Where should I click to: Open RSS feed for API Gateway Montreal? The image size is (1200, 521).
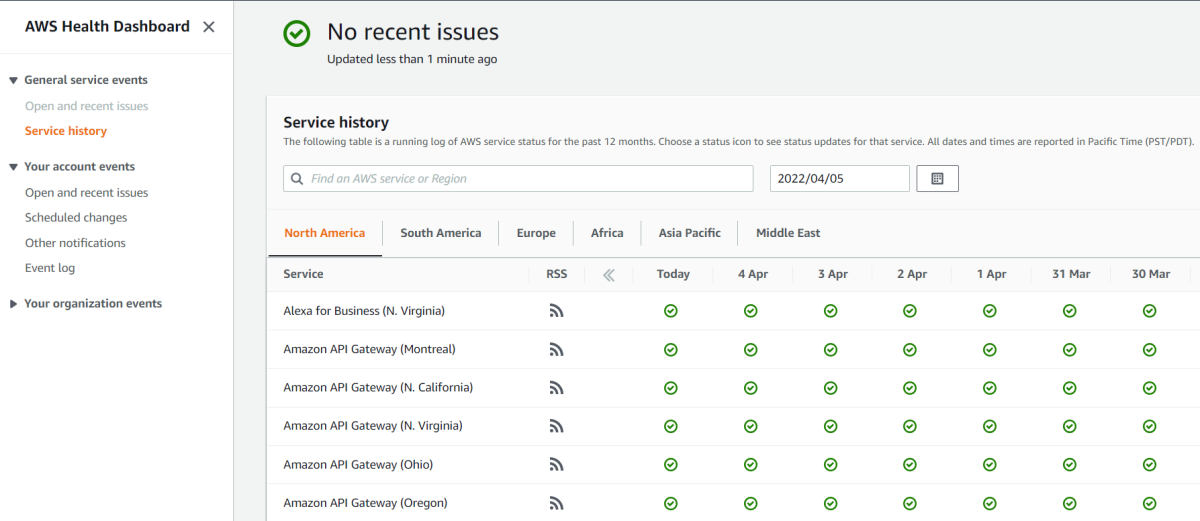tap(557, 350)
